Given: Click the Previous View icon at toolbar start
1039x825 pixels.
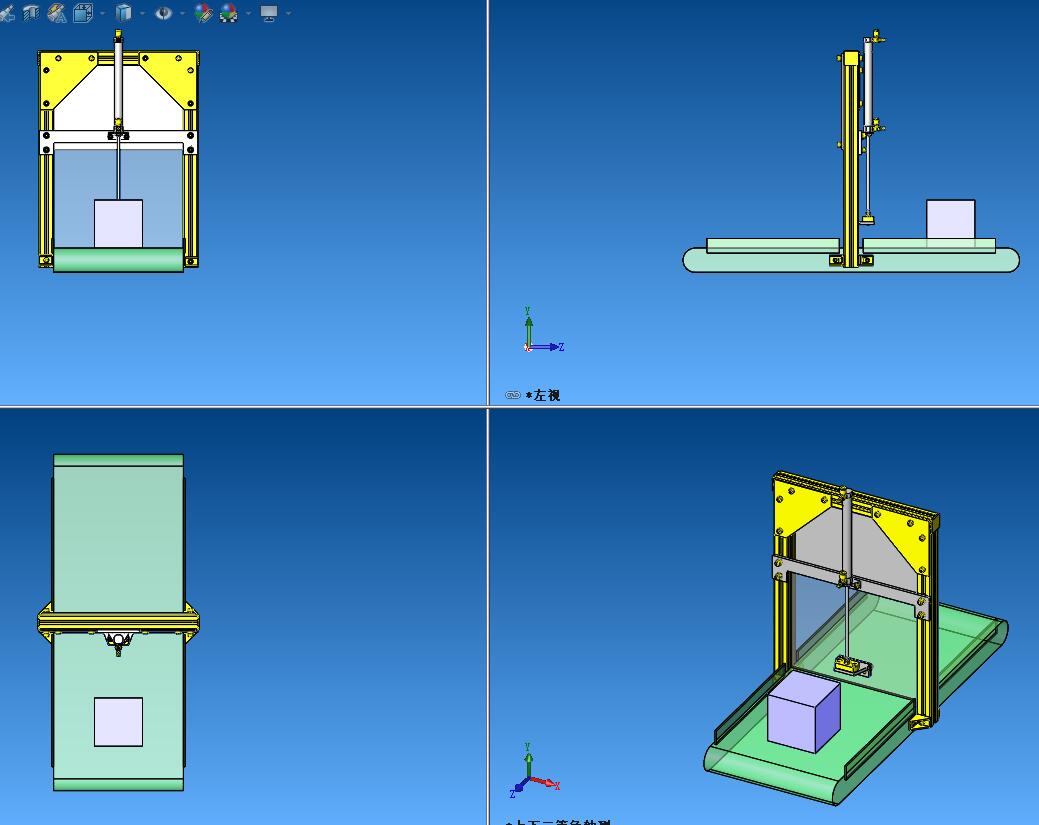Looking at the screenshot, I should tap(7, 13).
